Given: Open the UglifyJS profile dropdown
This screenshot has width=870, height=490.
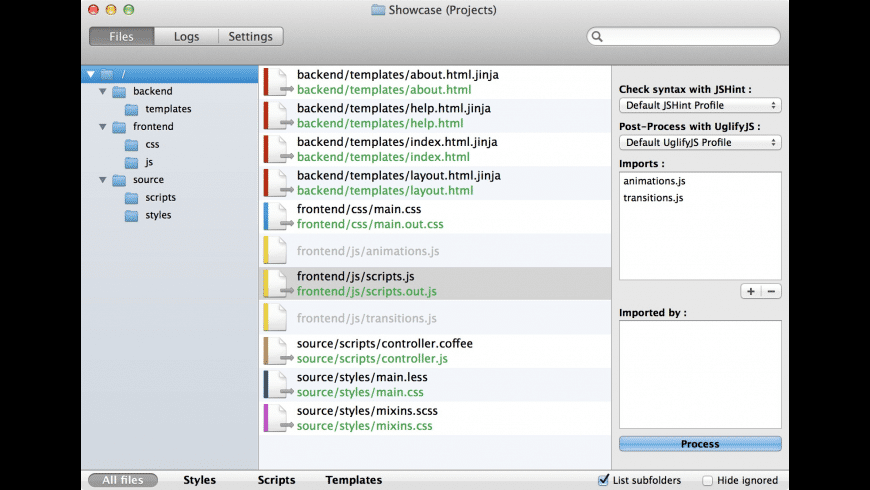Looking at the screenshot, I should (x=700, y=143).
